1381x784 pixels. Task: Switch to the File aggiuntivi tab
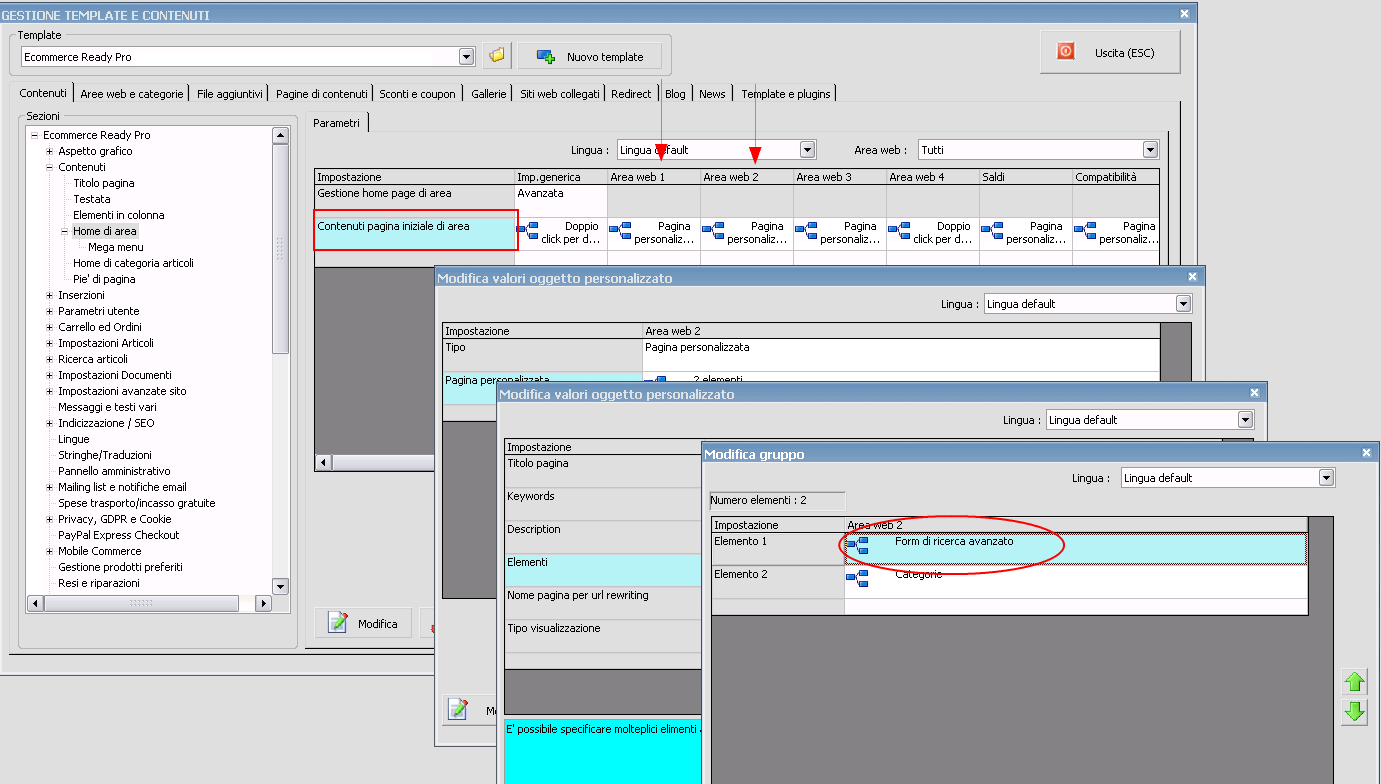pyautogui.click(x=230, y=94)
